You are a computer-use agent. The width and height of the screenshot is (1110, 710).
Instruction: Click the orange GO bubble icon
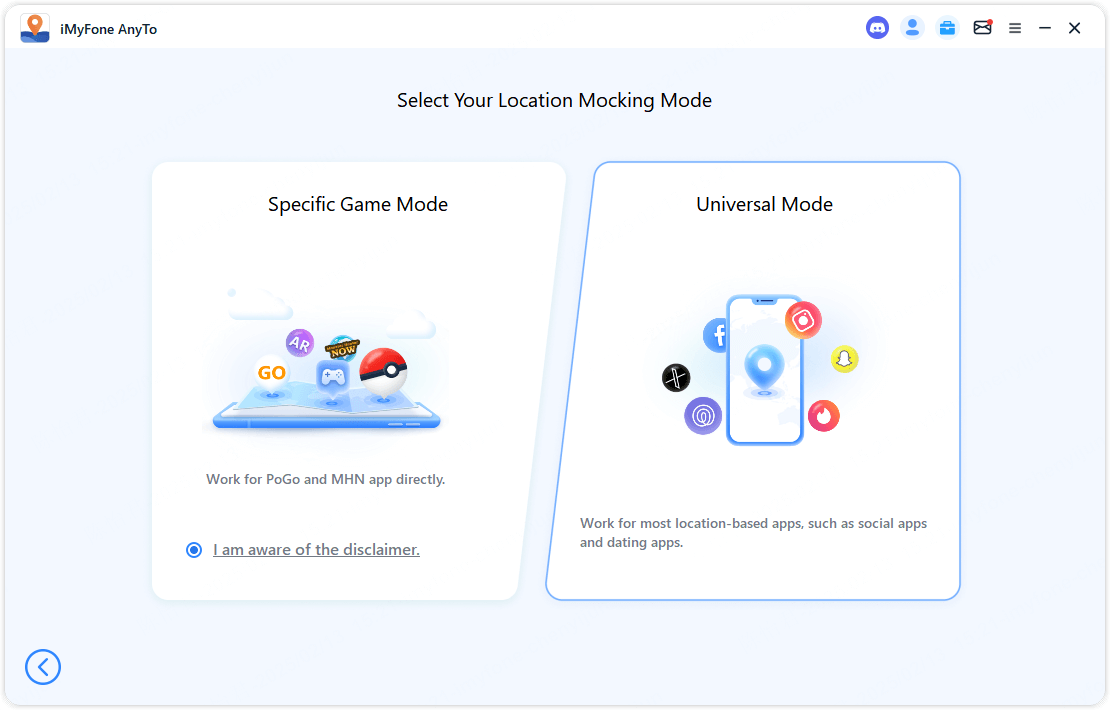(271, 373)
